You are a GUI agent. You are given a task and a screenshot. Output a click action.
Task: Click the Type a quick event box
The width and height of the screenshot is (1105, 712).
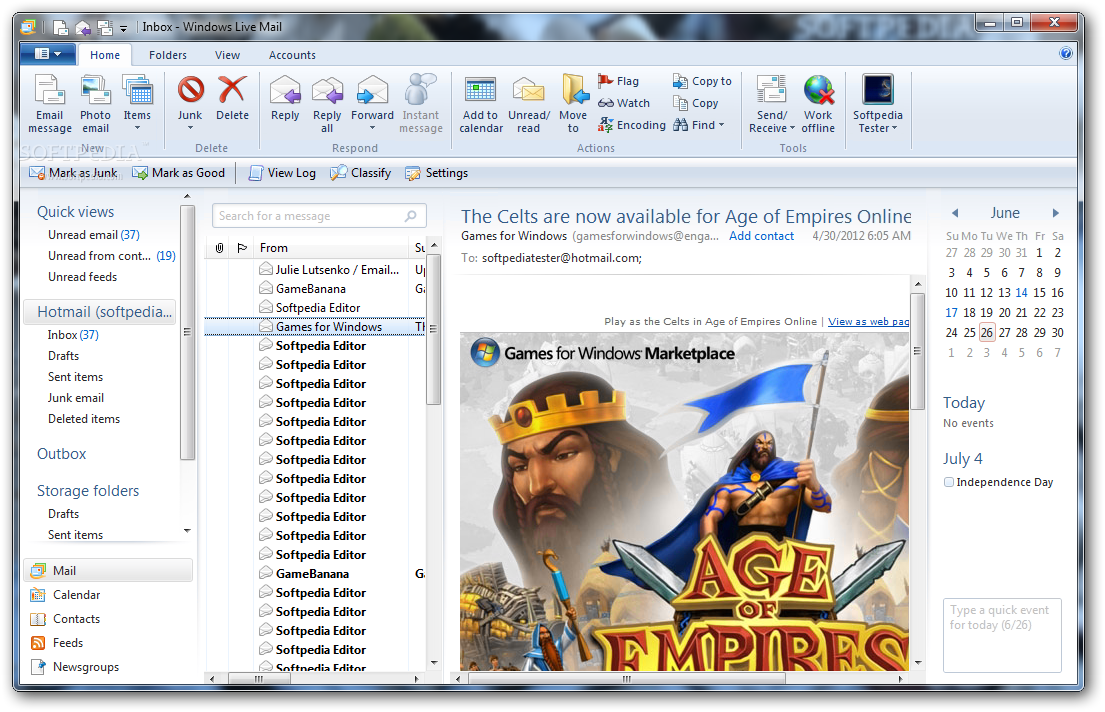tap(1001, 634)
